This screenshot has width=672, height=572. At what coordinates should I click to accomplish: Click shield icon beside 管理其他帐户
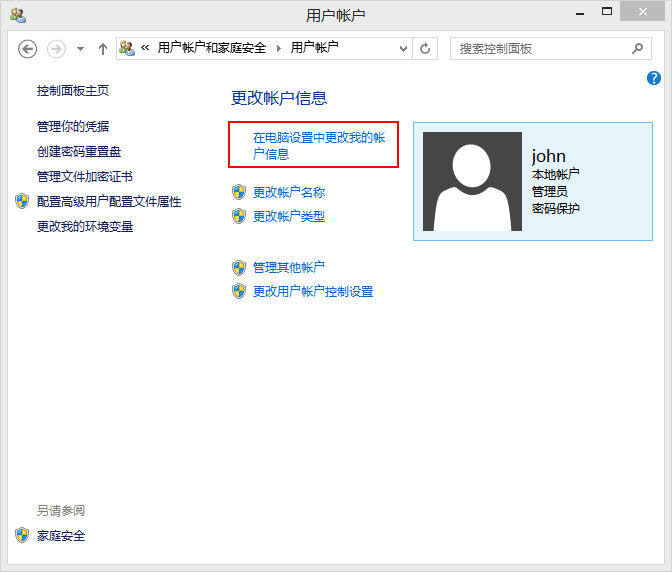[x=239, y=268]
